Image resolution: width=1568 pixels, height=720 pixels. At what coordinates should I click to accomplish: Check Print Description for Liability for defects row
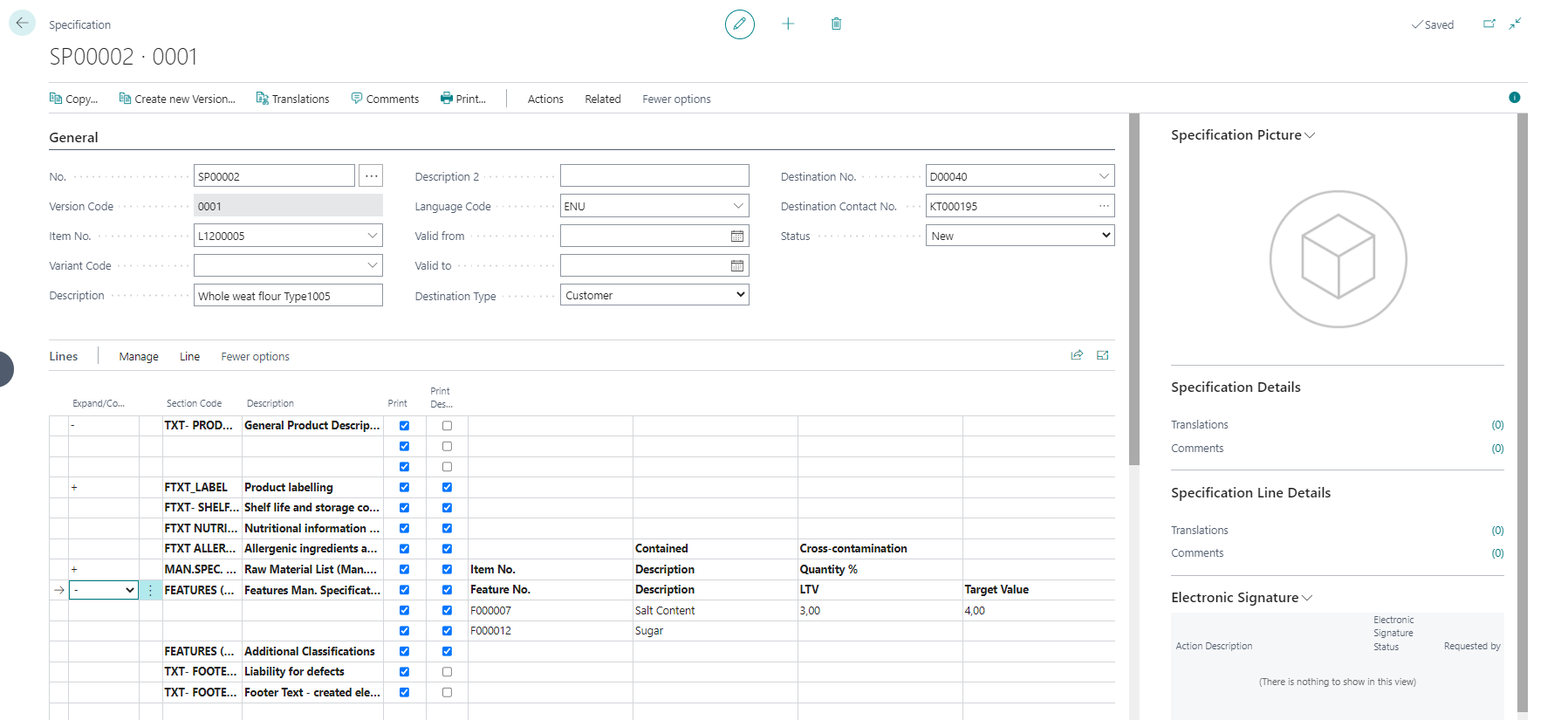(x=447, y=672)
